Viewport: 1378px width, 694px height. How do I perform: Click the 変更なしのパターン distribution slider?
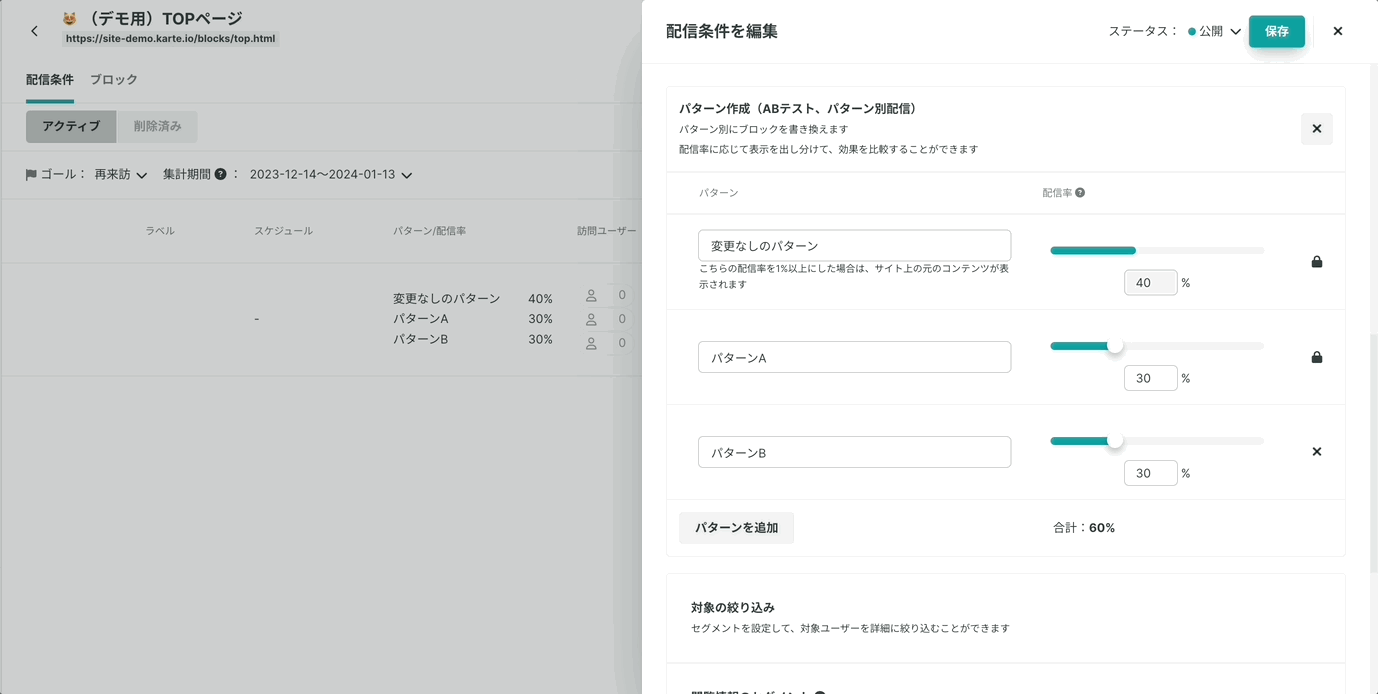1156,250
